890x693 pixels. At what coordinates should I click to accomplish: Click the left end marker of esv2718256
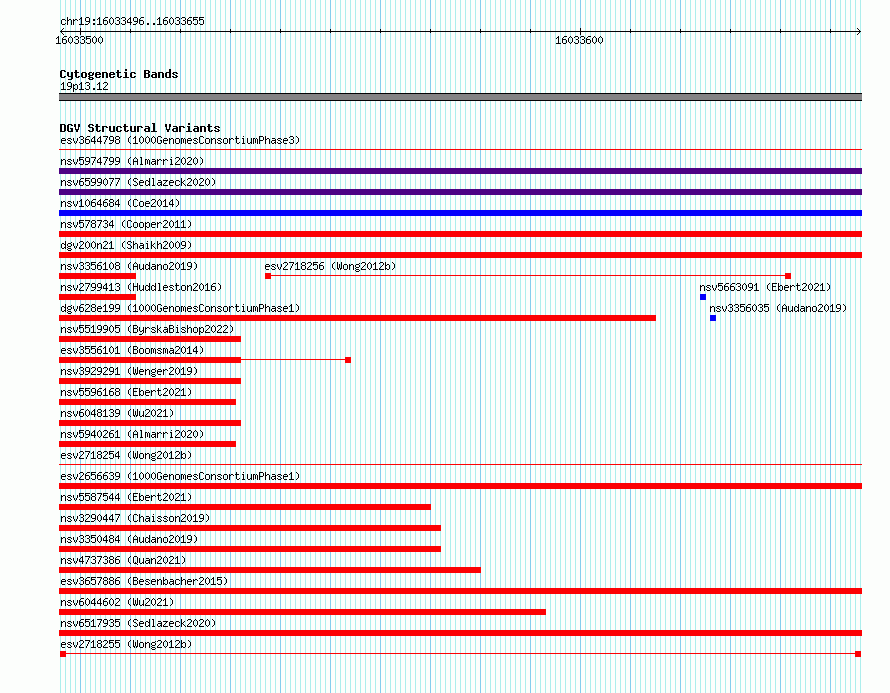pos(268,276)
